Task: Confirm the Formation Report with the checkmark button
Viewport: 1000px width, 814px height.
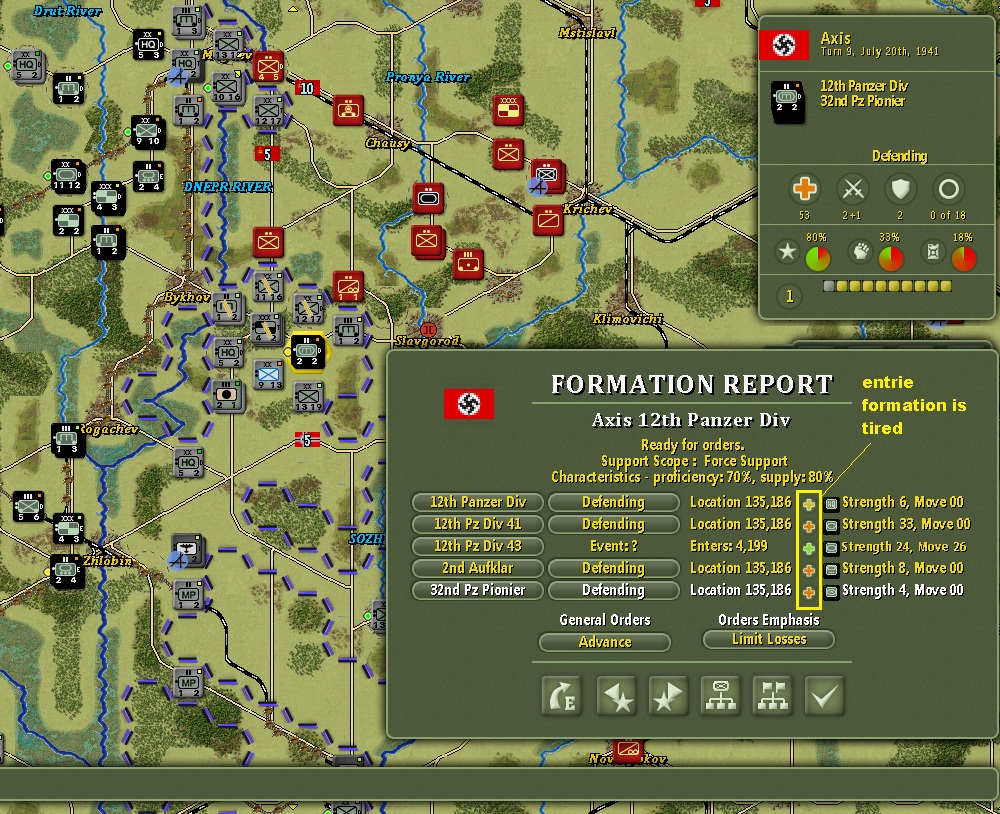Action: (825, 696)
